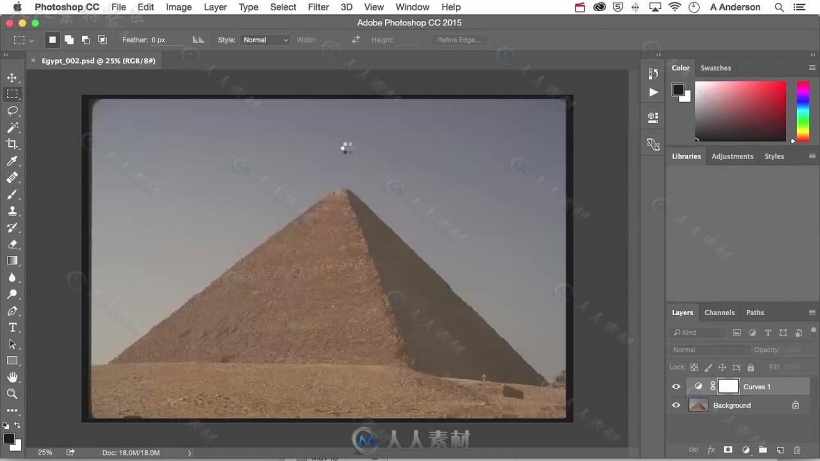Select the Gradient tool

coord(12,261)
